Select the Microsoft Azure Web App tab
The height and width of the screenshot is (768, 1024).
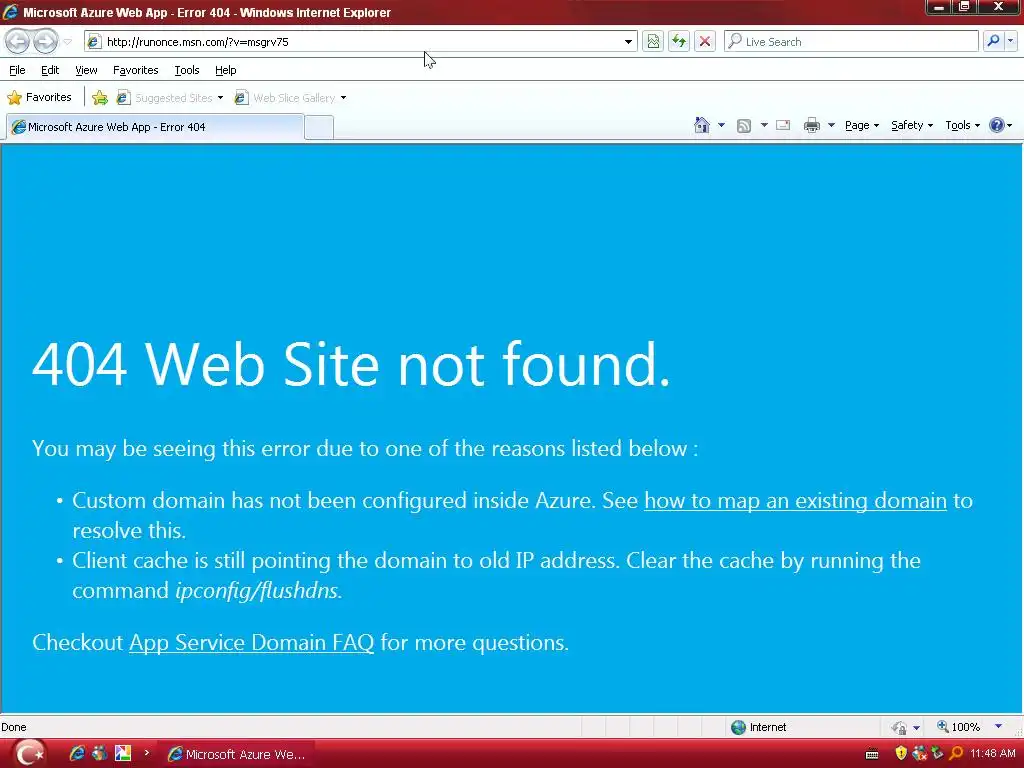pyautogui.click(x=155, y=127)
